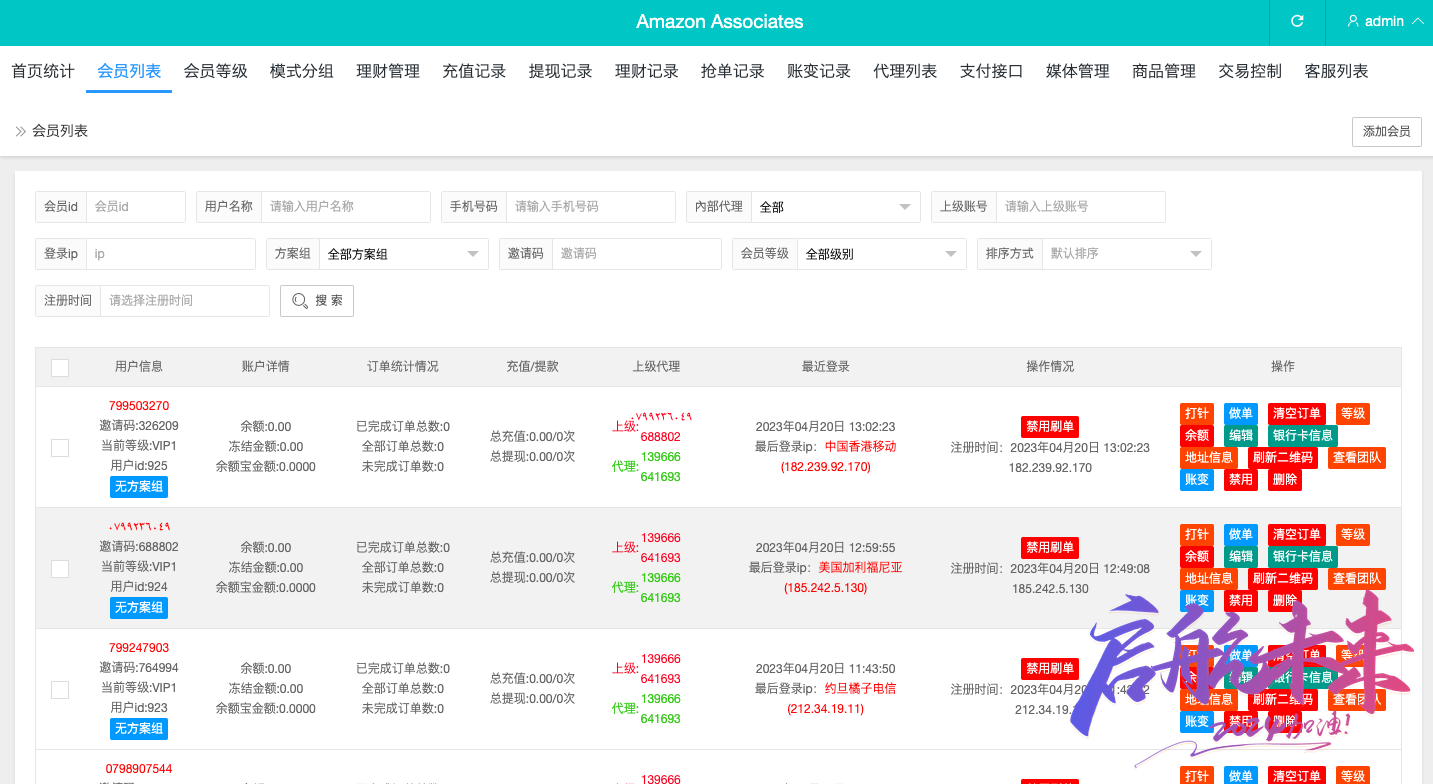Focus the 上级账号 input field
1433x784 pixels.
coord(1081,207)
